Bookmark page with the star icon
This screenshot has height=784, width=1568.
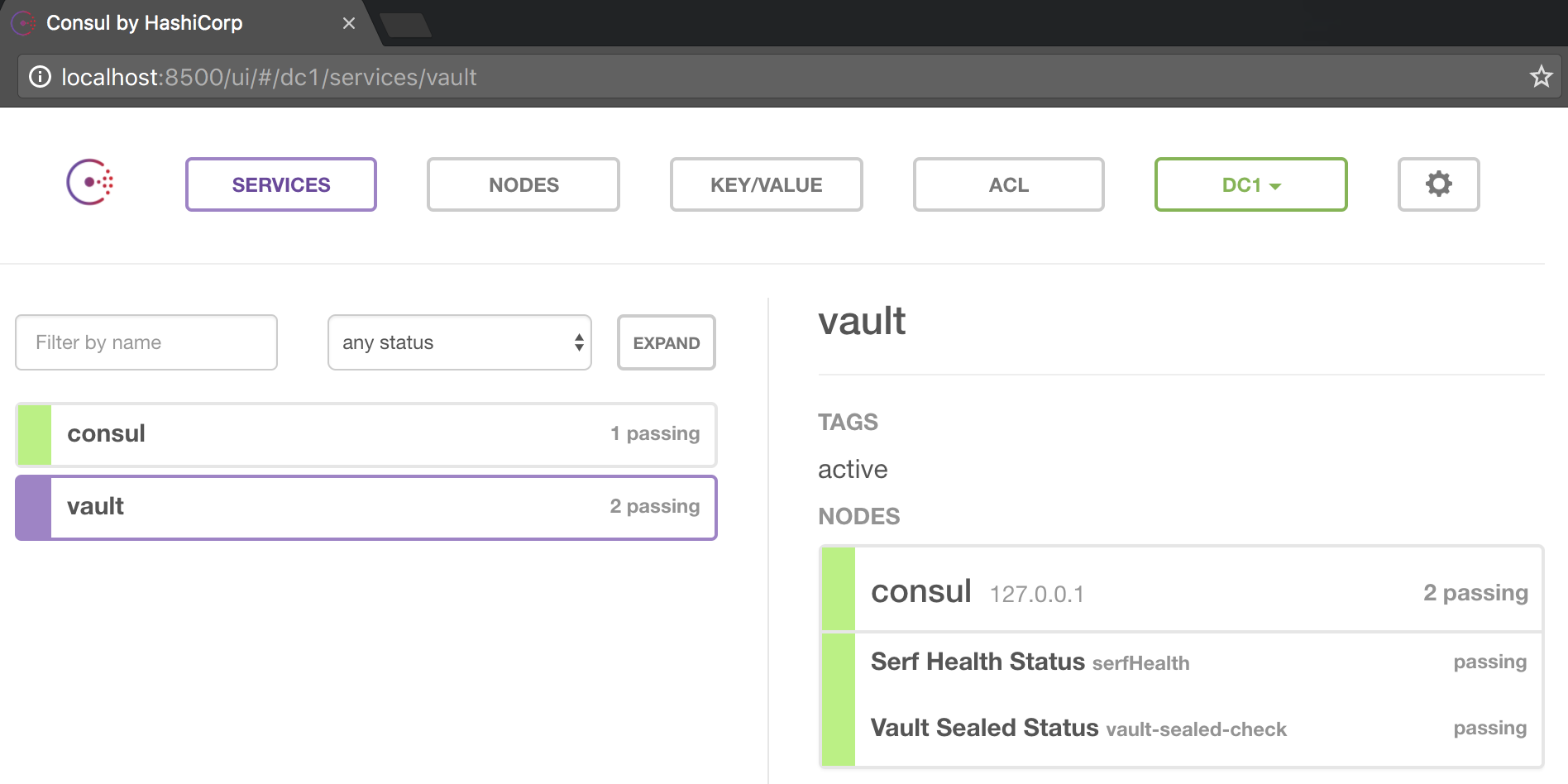coord(1541,77)
